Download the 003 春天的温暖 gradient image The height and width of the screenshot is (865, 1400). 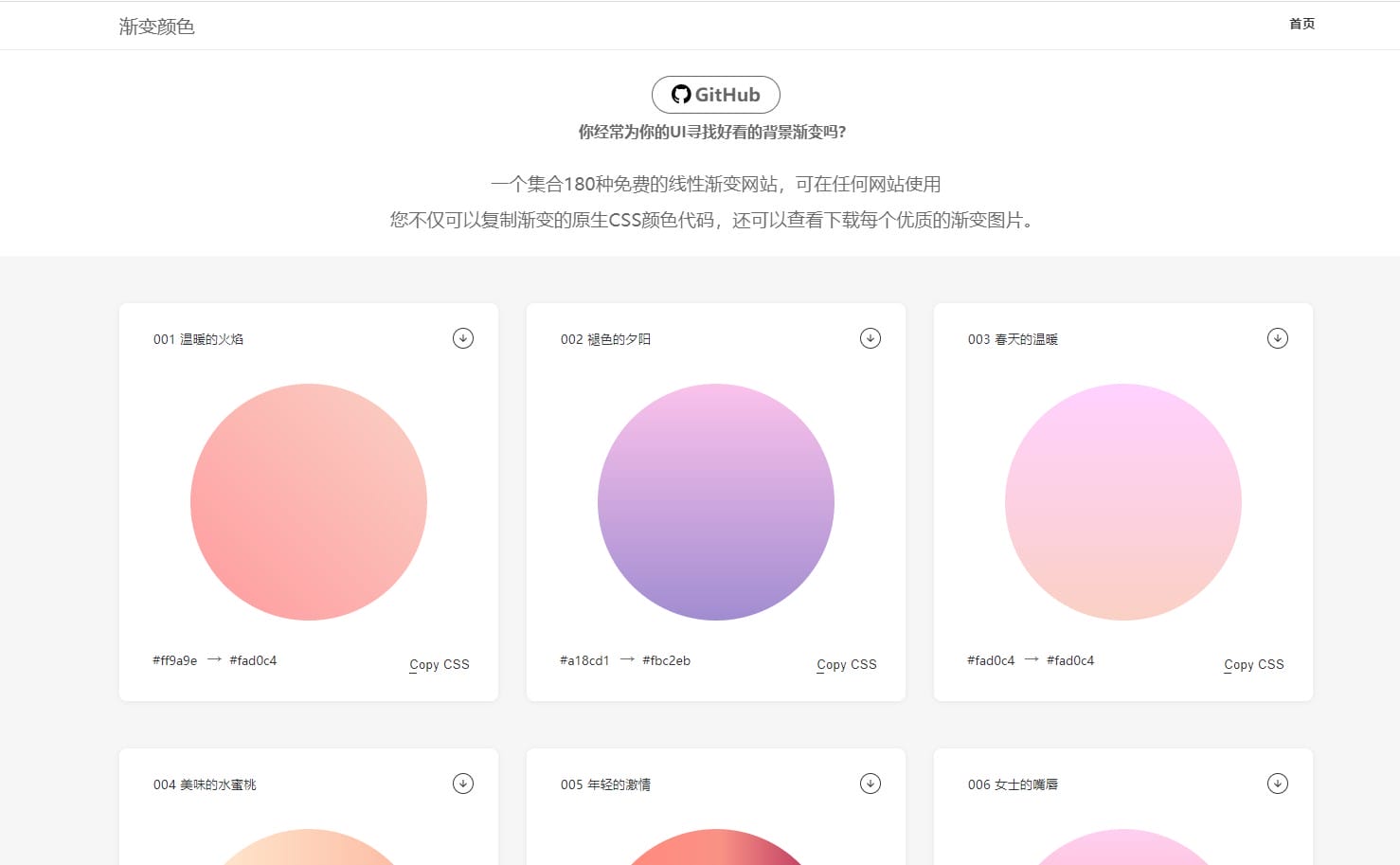click(x=1278, y=338)
